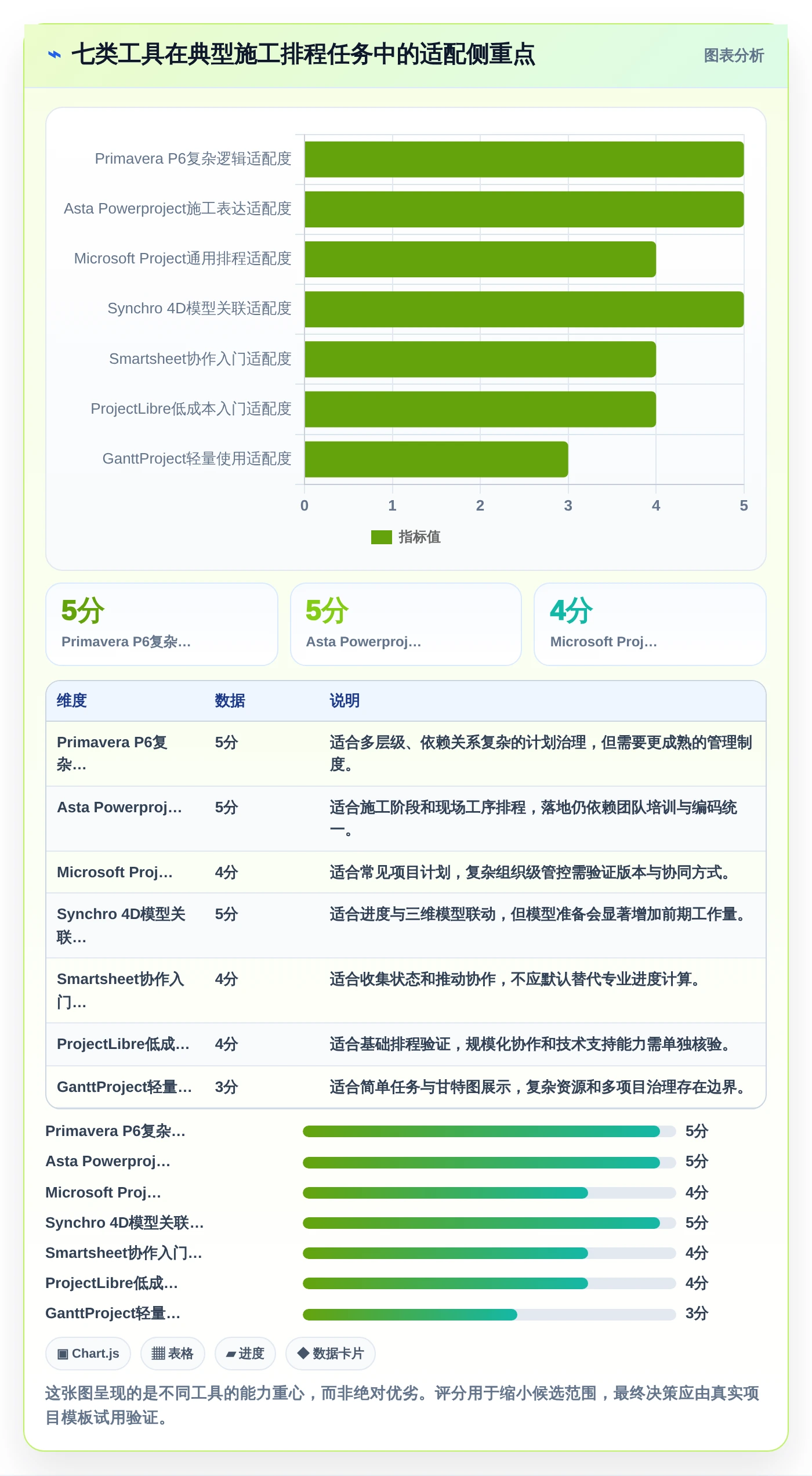Select the Asta Powerproj table row name

tap(119, 808)
